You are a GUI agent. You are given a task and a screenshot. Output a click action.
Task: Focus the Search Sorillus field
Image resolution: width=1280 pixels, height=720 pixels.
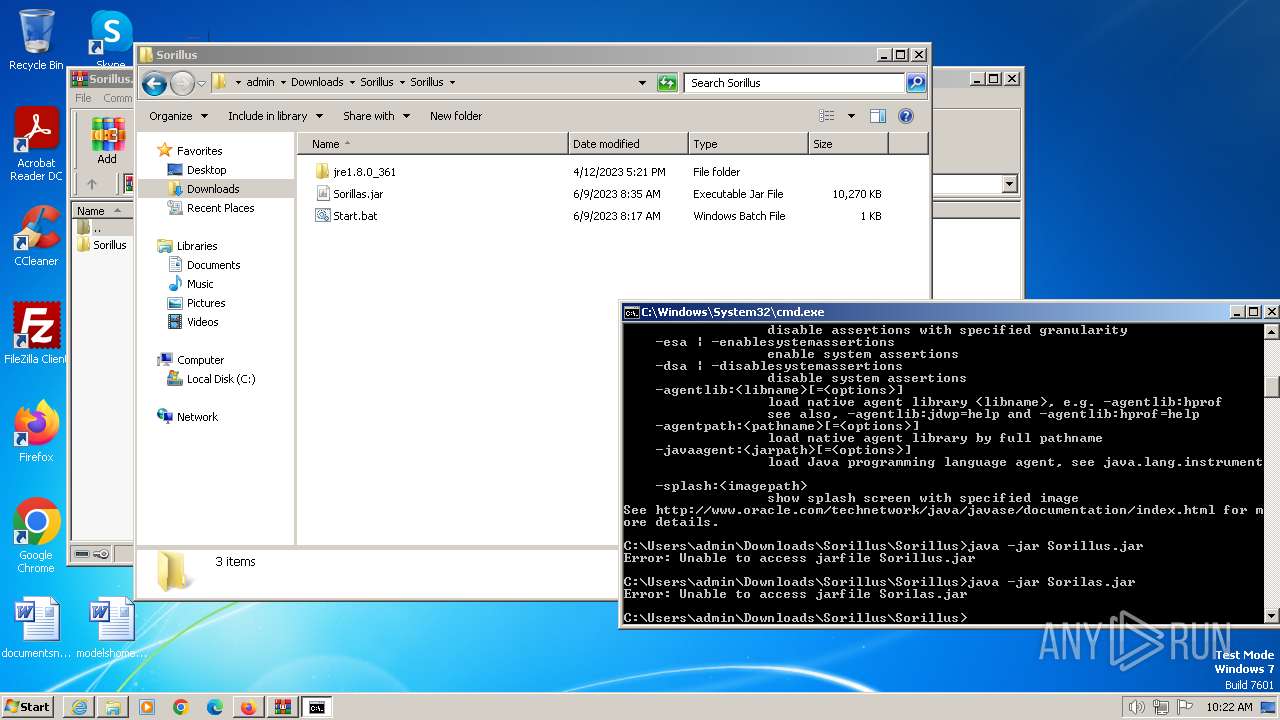coord(795,83)
